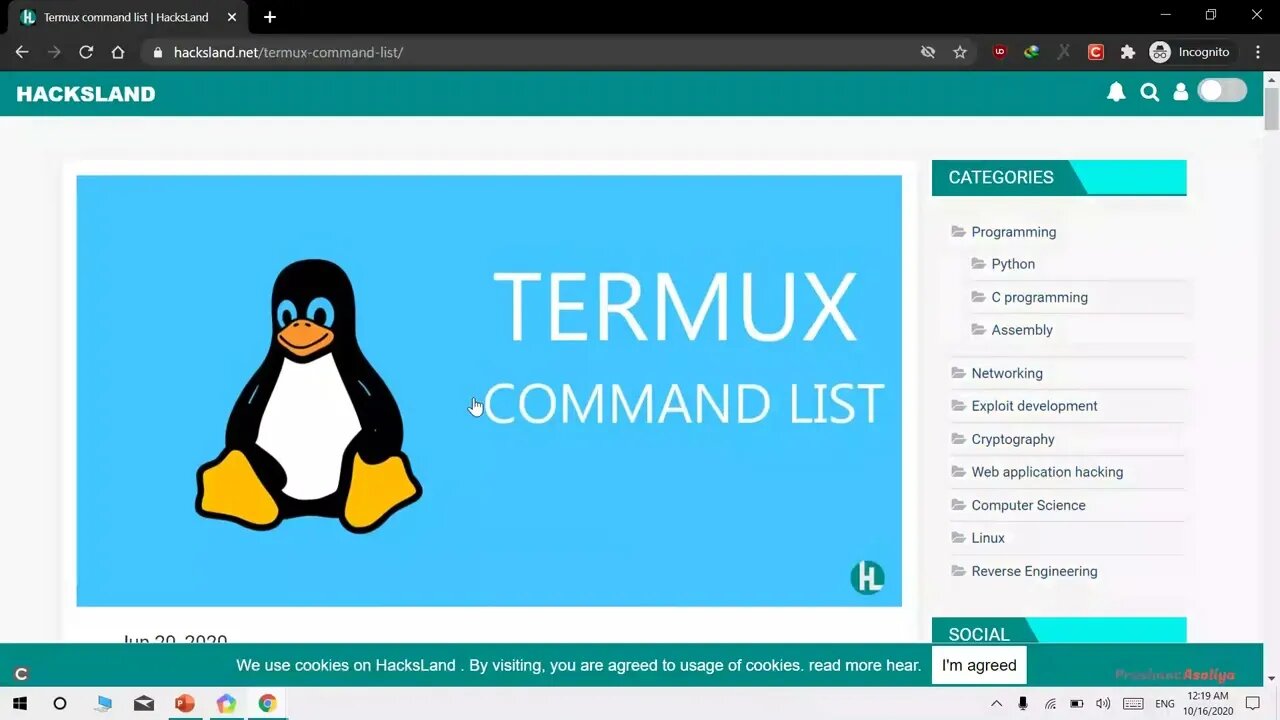Screen dimensions: 1280x720
Task: Open the Networking category
Action: [1007, 373]
